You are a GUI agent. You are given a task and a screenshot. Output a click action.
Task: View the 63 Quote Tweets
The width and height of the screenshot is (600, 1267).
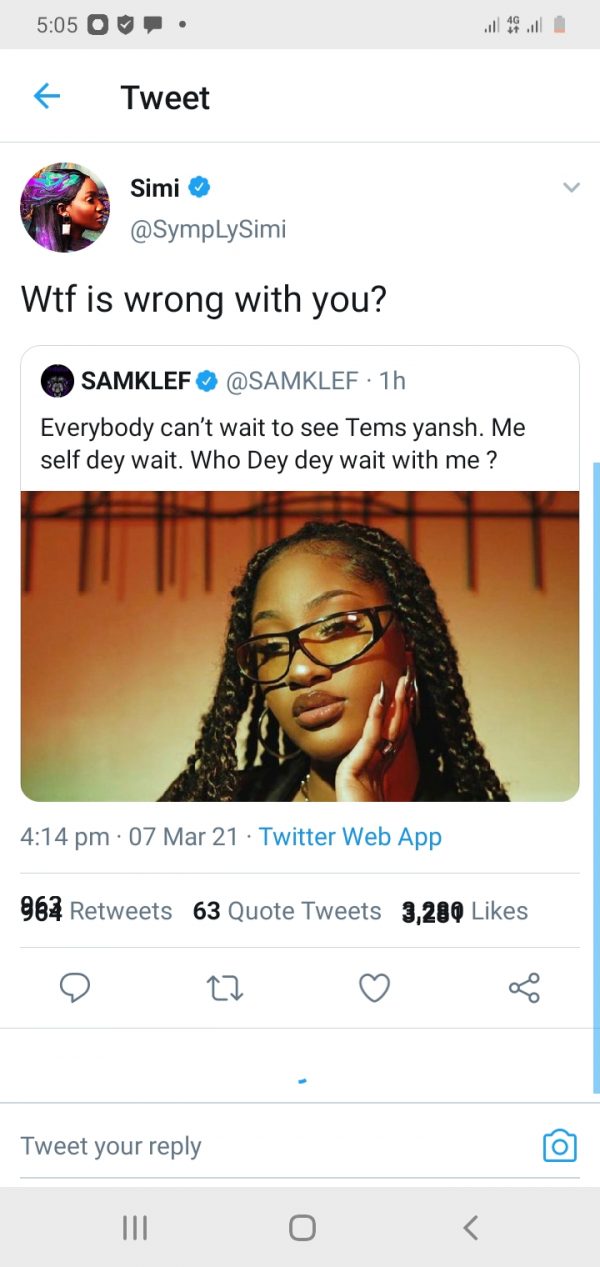tap(287, 911)
